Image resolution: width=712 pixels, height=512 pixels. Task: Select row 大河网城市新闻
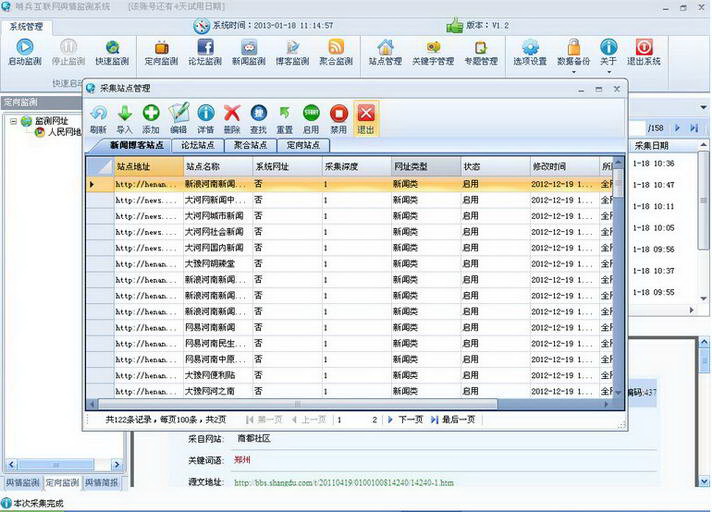click(350, 216)
